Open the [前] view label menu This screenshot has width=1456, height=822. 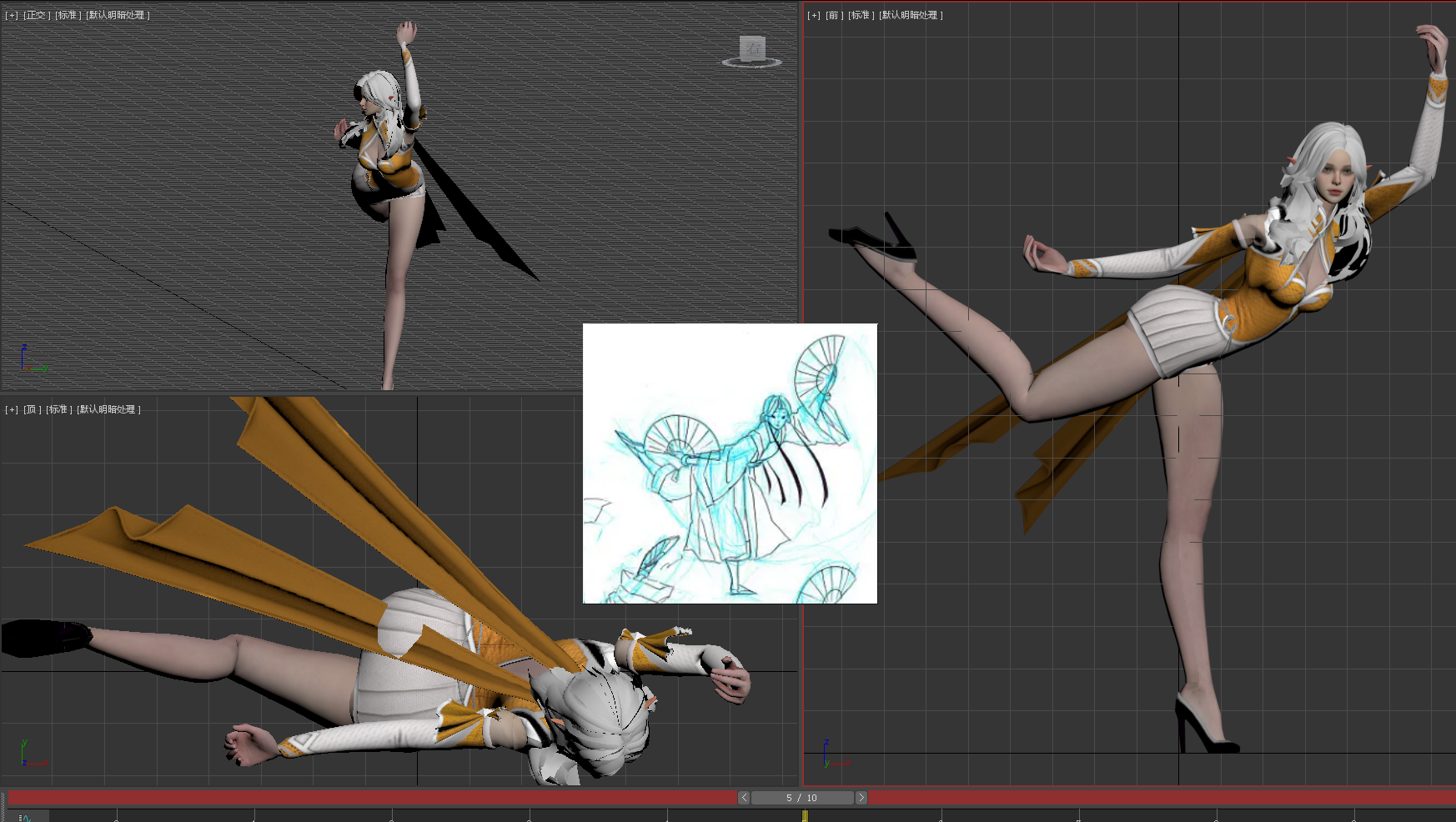pyautogui.click(x=834, y=15)
